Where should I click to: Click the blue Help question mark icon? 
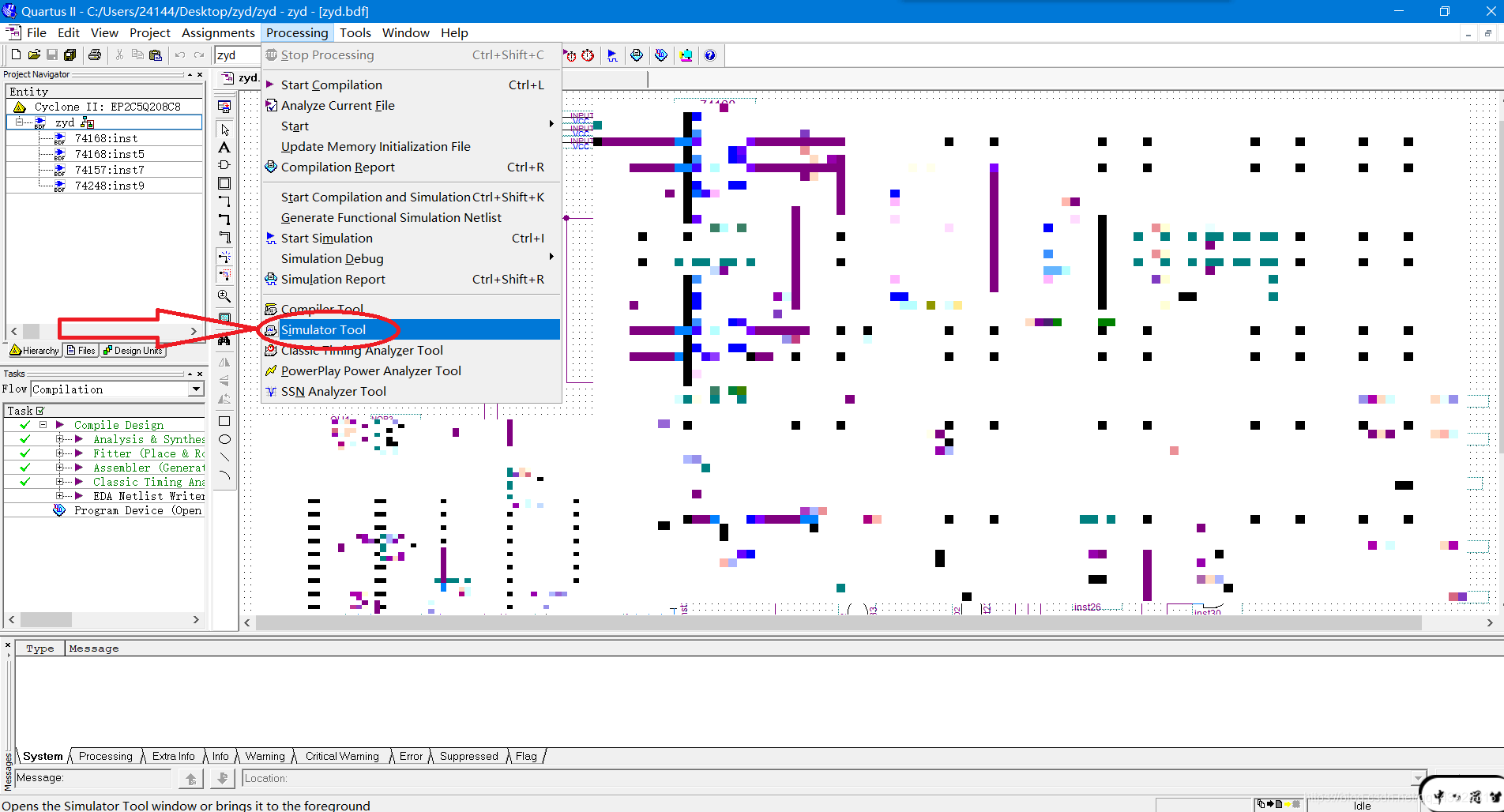710,55
